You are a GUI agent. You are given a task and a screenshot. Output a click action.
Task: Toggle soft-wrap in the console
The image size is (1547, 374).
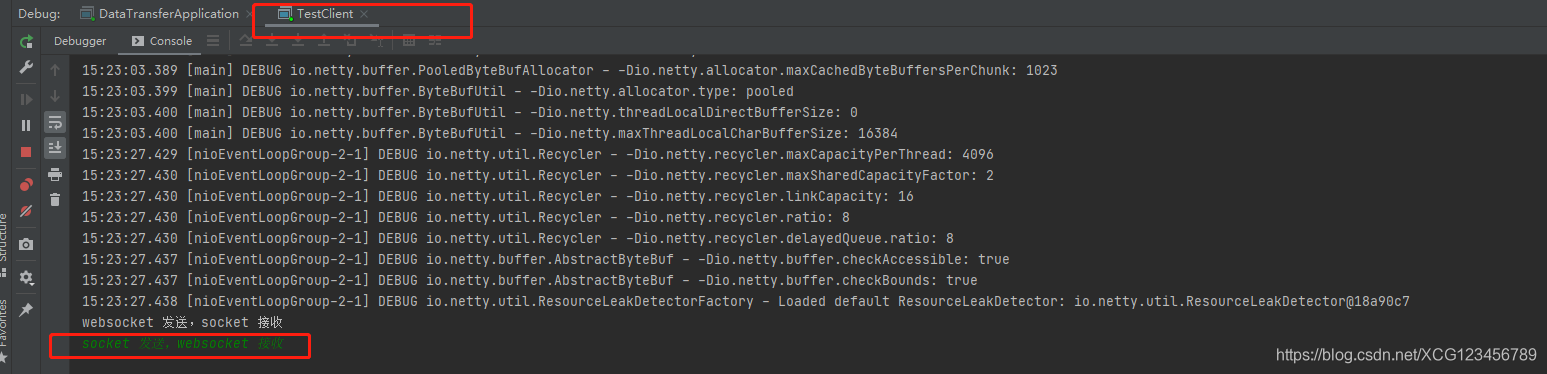[x=55, y=122]
